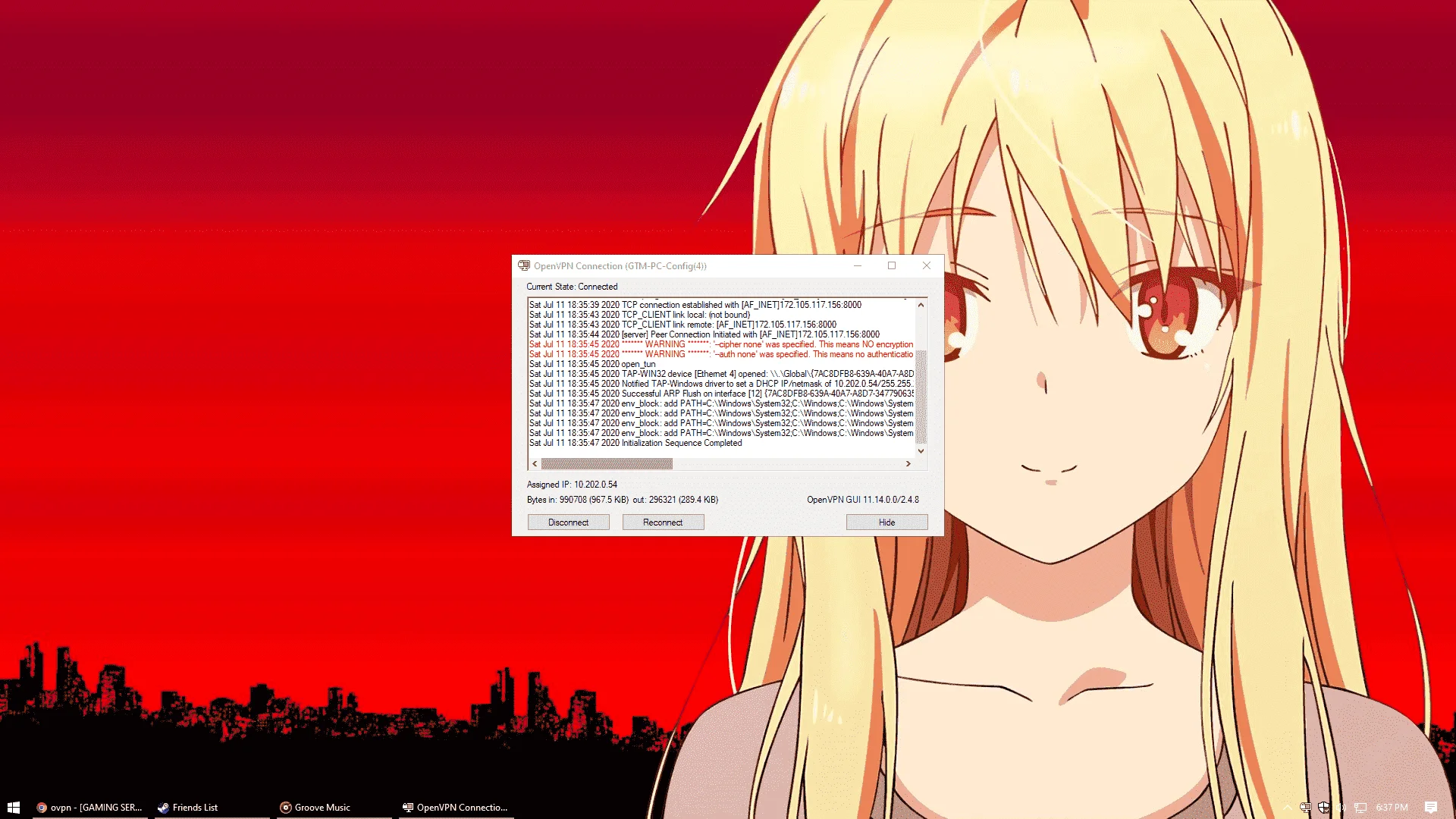Click 'Assigned IP: 10.202.0.54' text
The height and width of the screenshot is (819, 1456).
pos(572,485)
